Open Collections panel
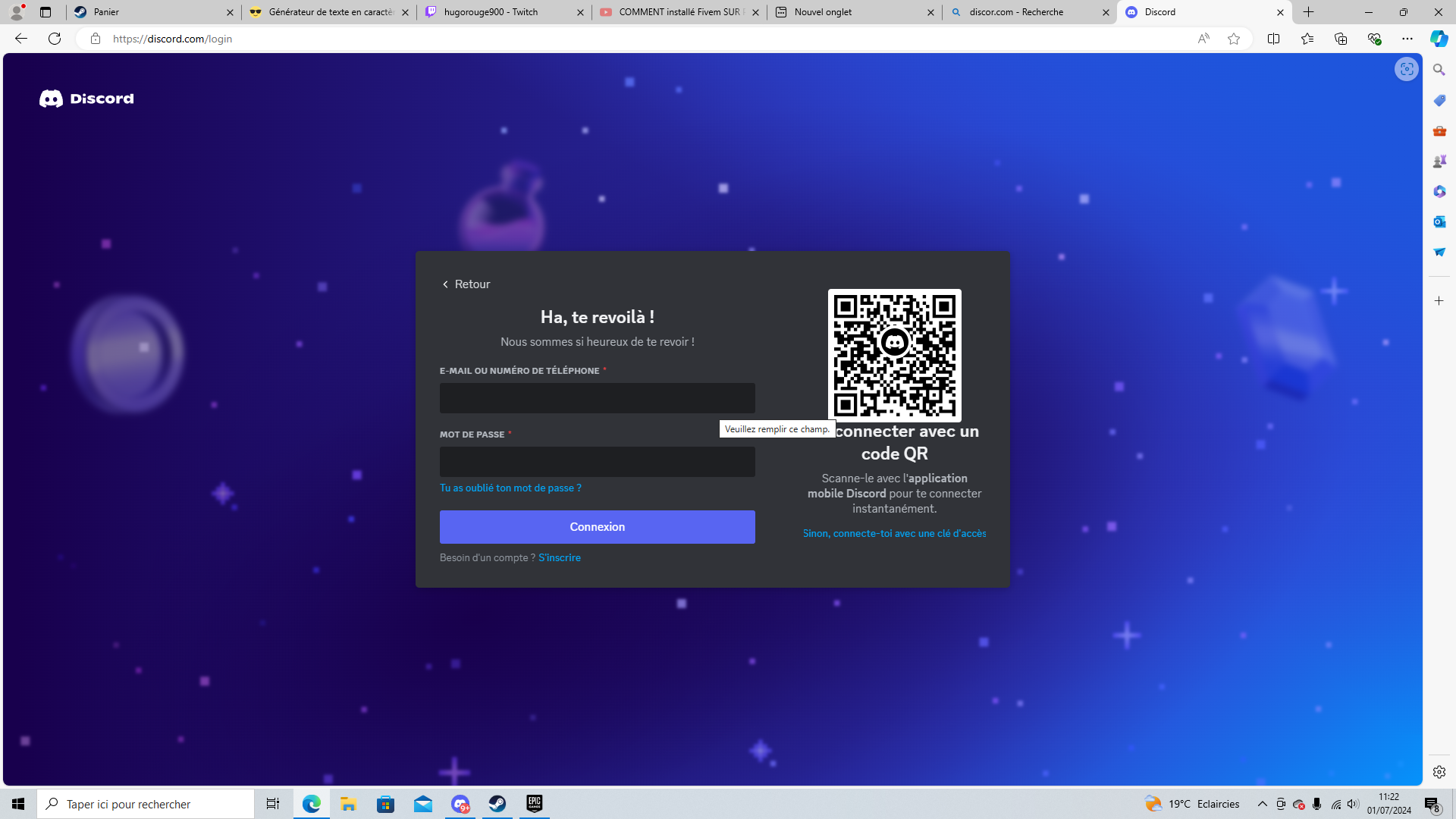The width and height of the screenshot is (1456, 819). (1340, 39)
